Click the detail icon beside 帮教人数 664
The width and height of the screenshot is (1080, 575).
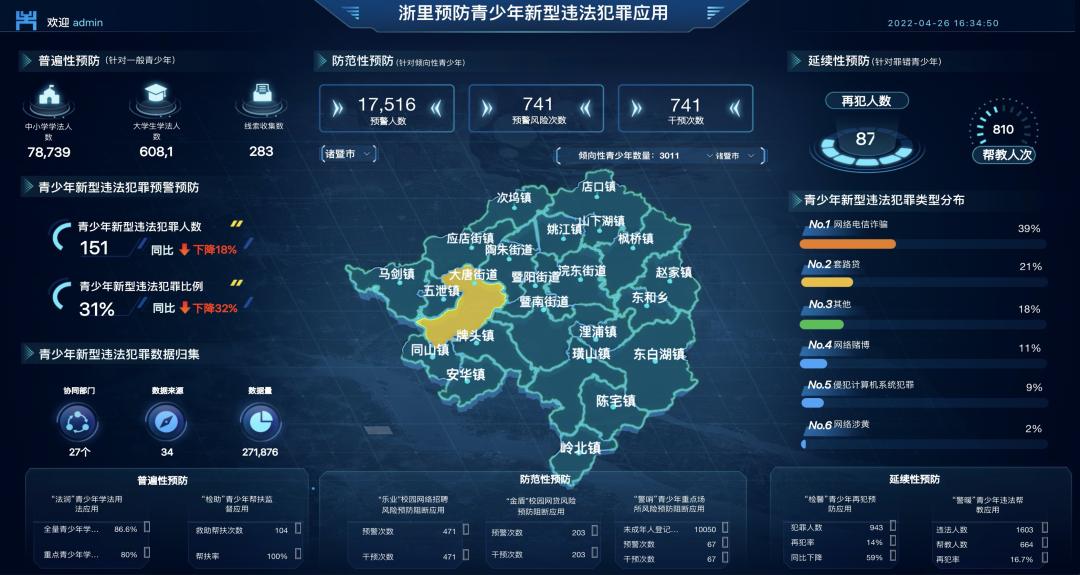click(x=1046, y=543)
